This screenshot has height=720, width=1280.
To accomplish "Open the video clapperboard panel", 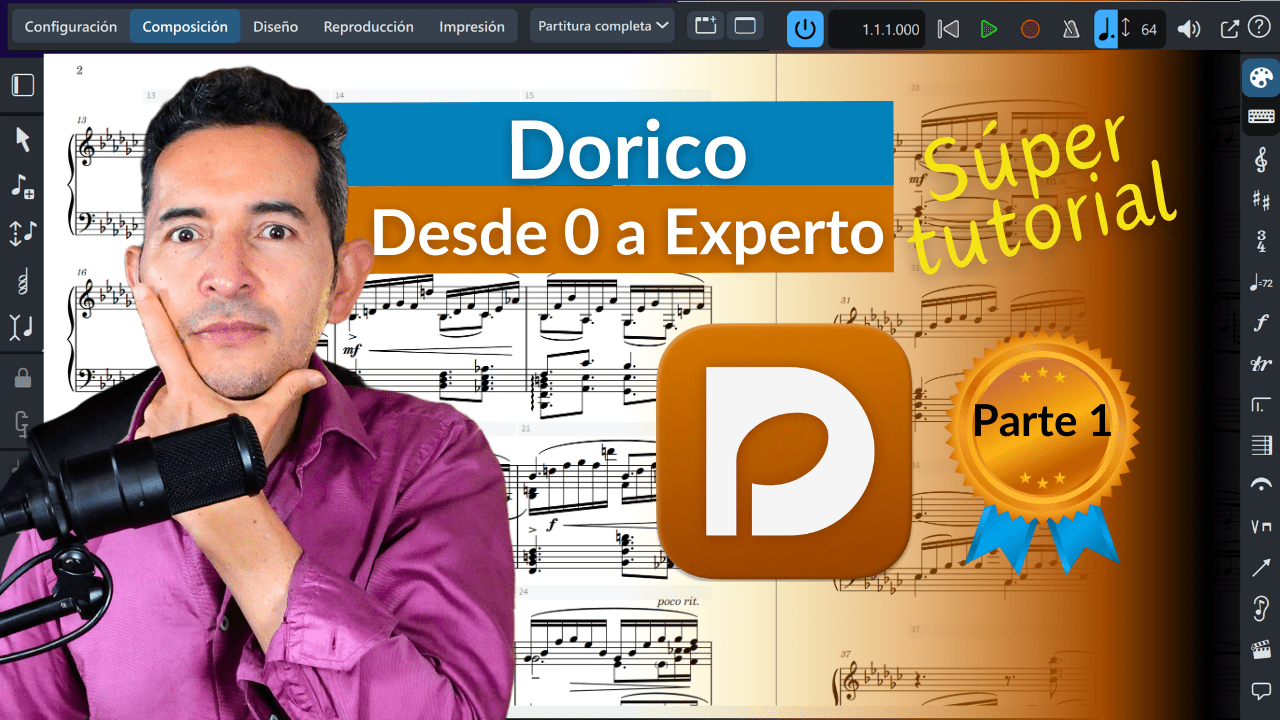I will tap(1261, 650).
